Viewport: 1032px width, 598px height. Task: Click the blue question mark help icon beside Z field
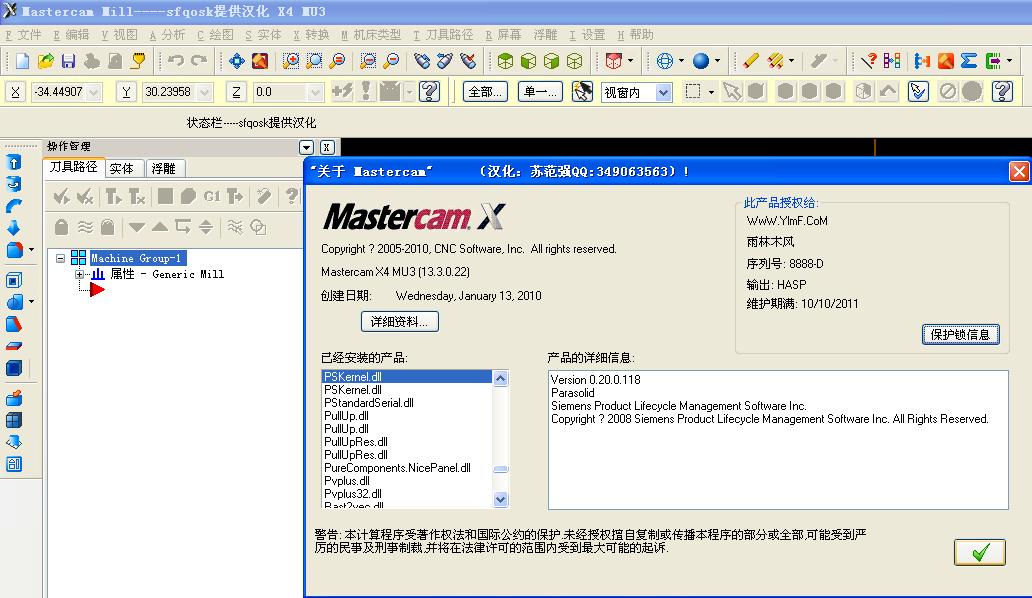tap(430, 91)
